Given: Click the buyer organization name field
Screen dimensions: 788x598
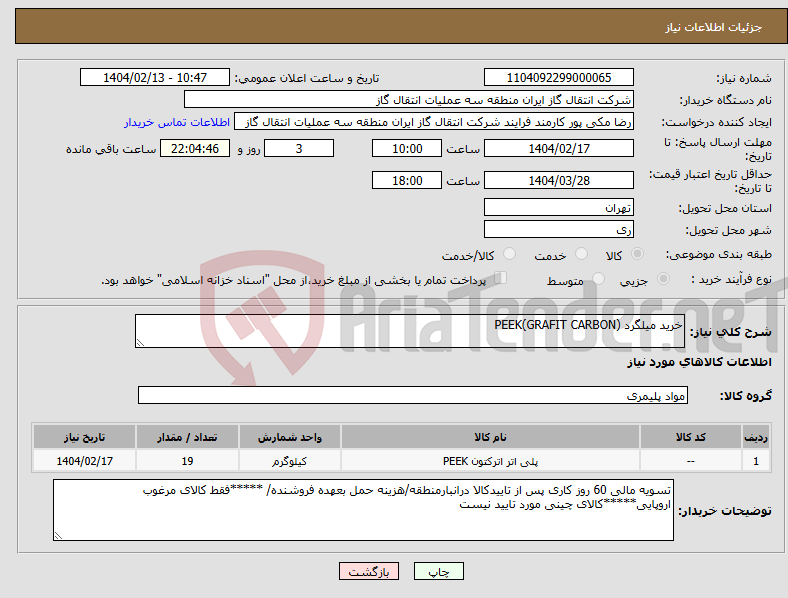Looking at the screenshot, I should tap(409, 99).
